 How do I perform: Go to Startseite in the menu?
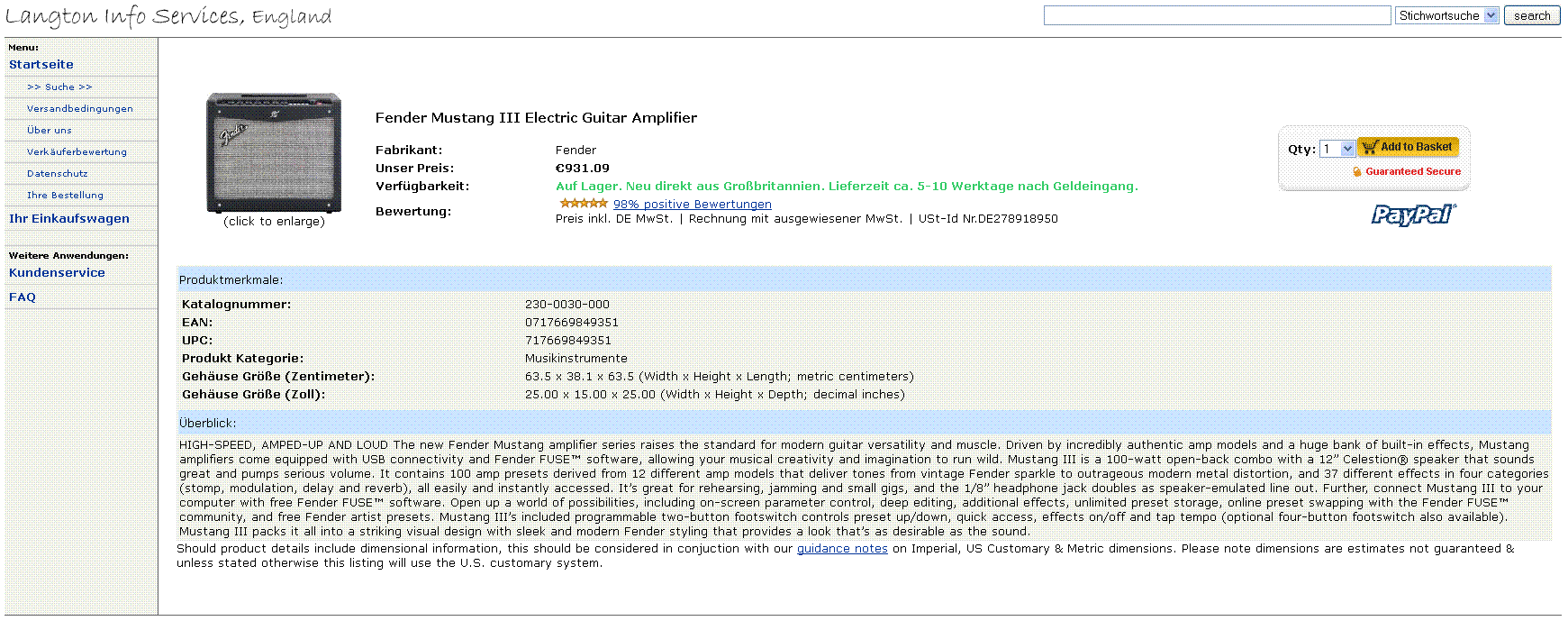[x=41, y=65]
